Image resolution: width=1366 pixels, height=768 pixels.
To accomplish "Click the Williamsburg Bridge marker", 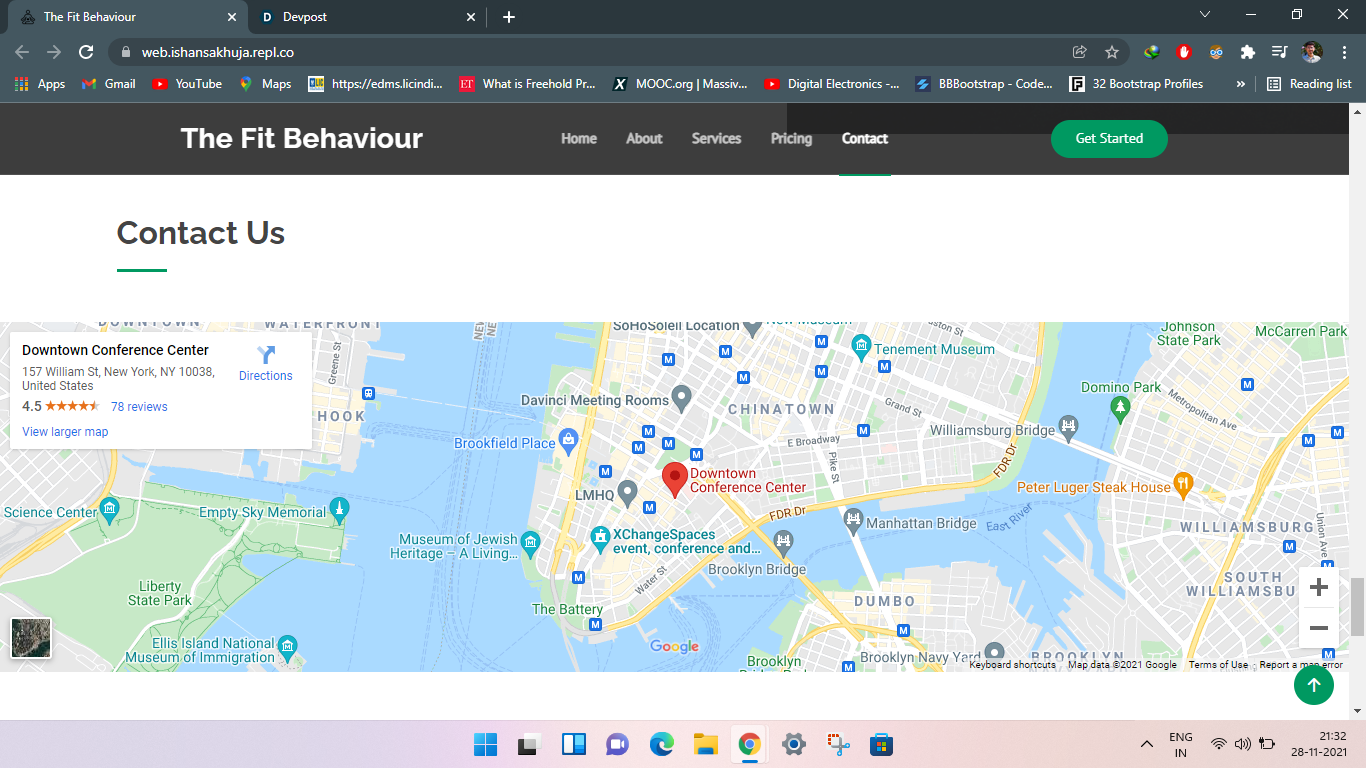I will click(x=1069, y=427).
